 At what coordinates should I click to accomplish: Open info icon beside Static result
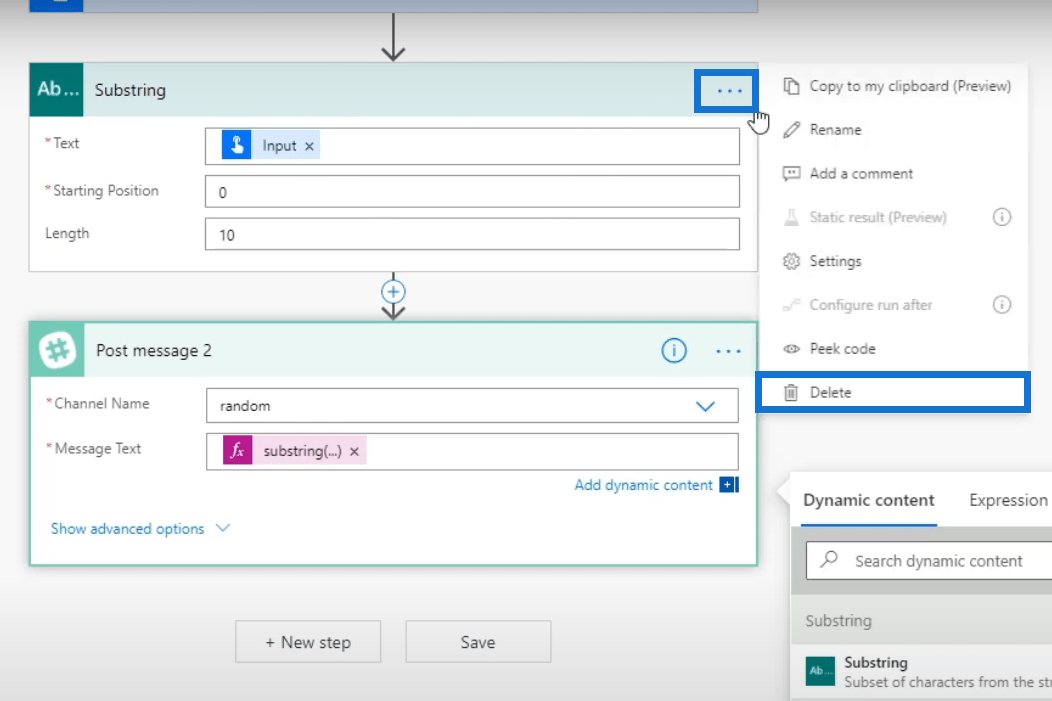click(1002, 217)
